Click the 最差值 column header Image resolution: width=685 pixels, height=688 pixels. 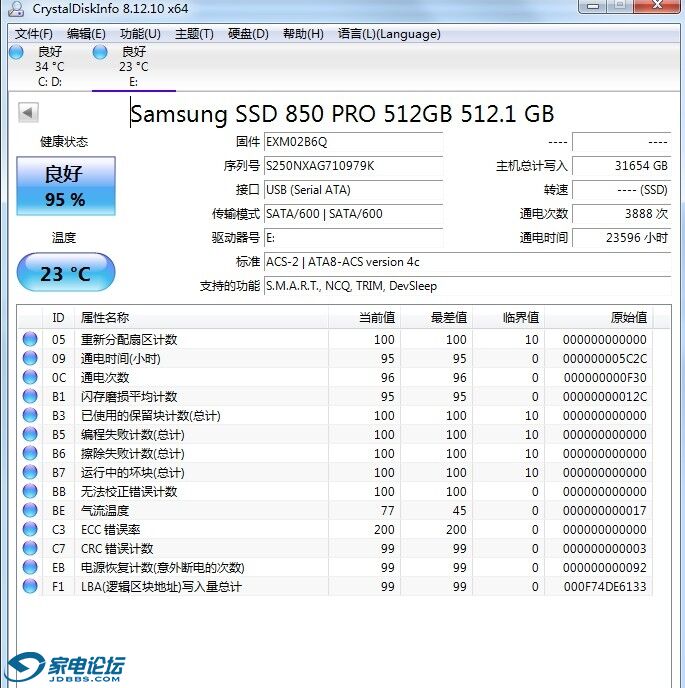point(437,317)
